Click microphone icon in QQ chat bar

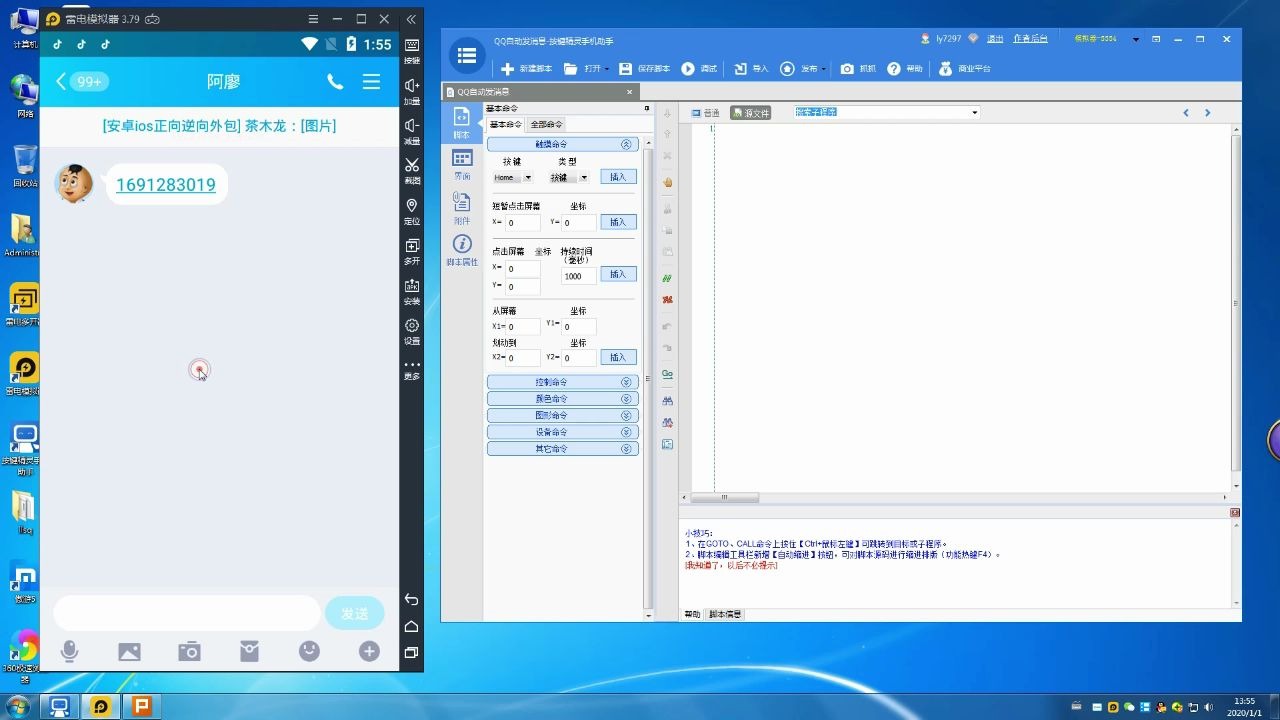69,651
